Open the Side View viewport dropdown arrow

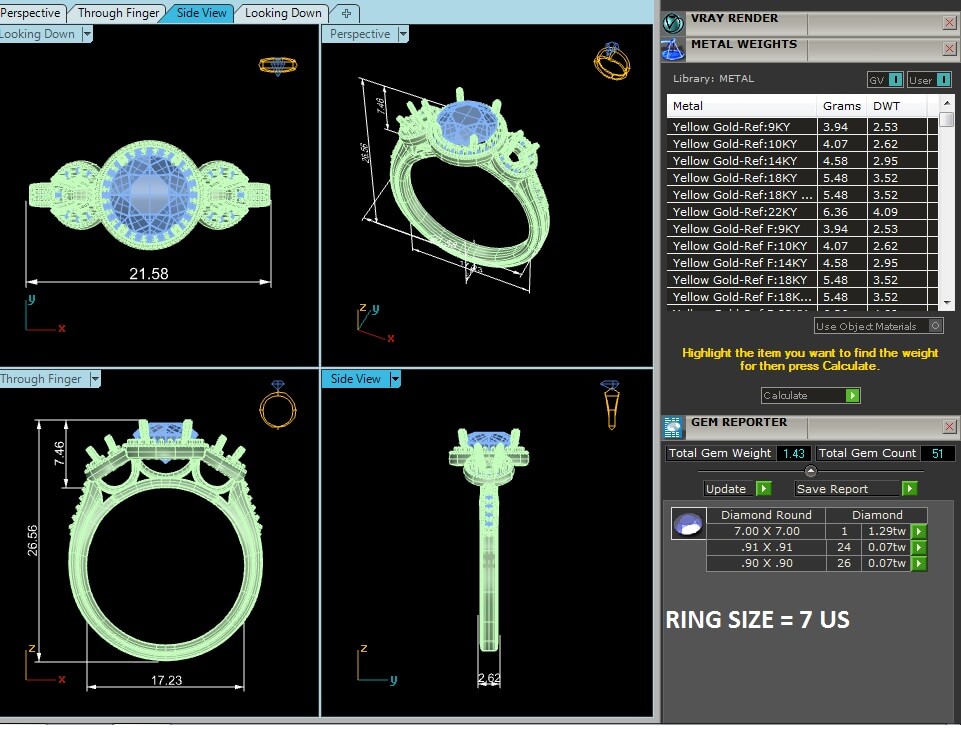[x=395, y=379]
